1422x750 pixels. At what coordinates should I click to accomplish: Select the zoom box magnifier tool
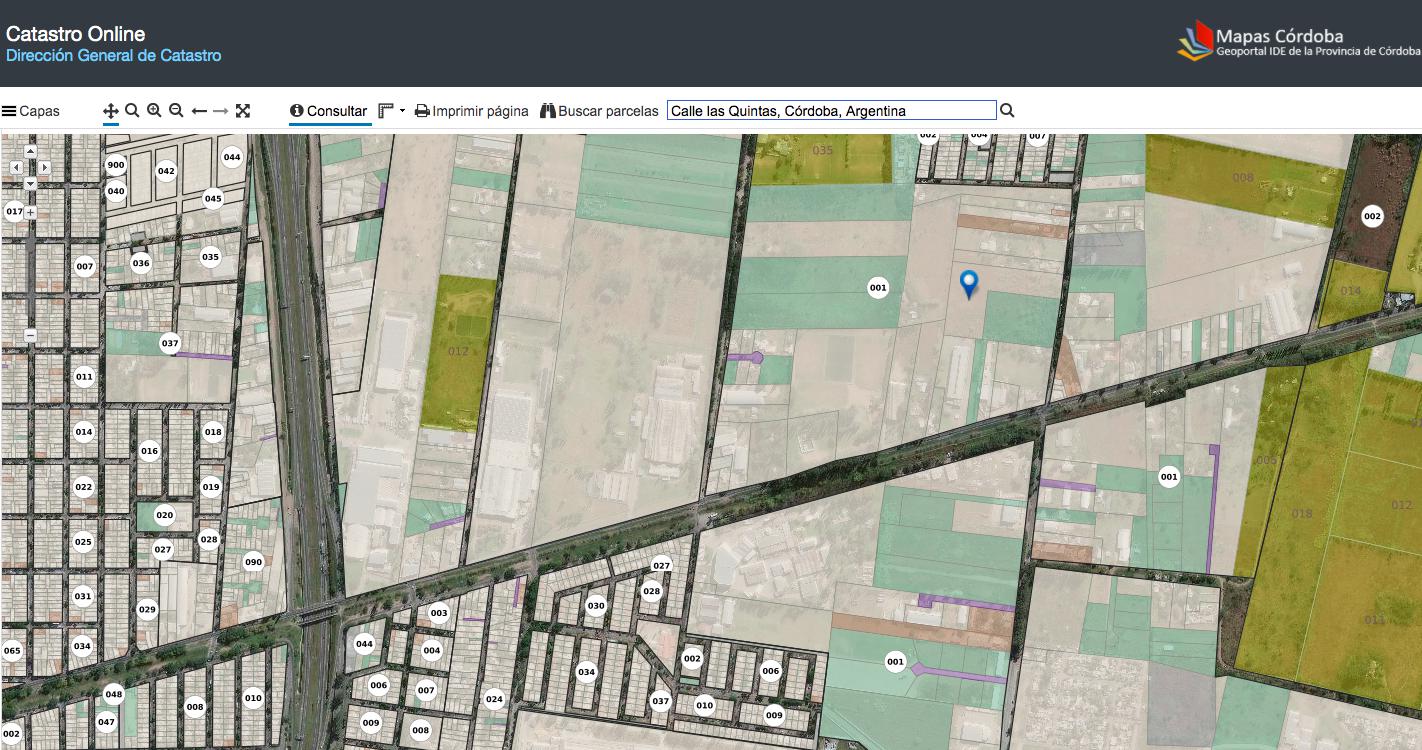click(x=132, y=111)
